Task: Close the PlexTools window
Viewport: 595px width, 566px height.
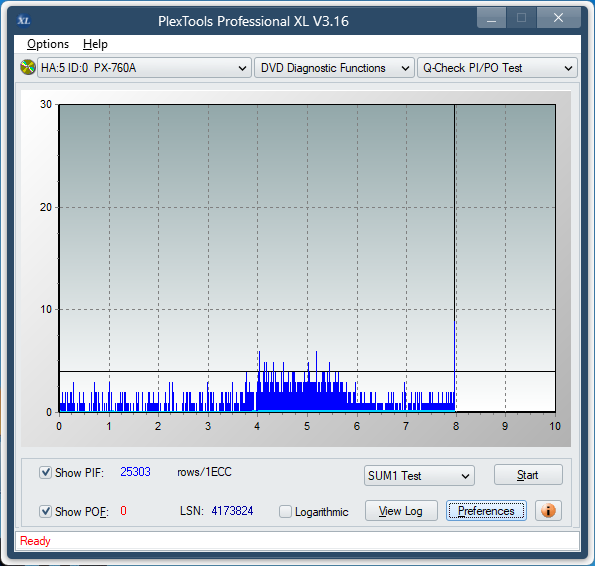Action: (x=558, y=18)
